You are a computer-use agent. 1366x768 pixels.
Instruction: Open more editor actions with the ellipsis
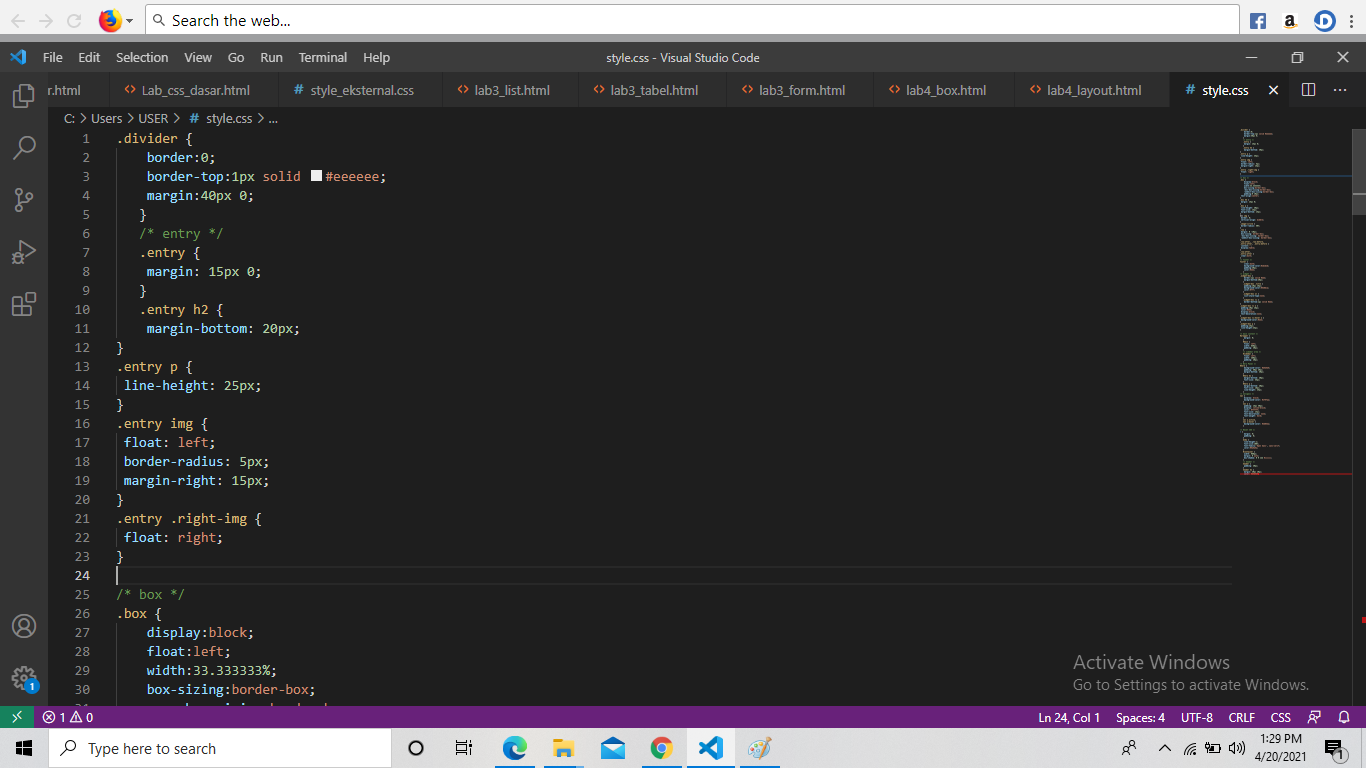(x=1340, y=89)
